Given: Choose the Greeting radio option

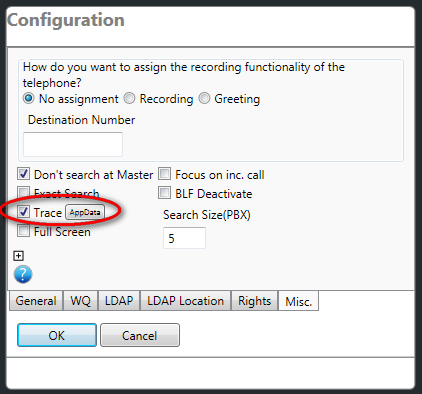Looking at the screenshot, I should click(x=204, y=98).
